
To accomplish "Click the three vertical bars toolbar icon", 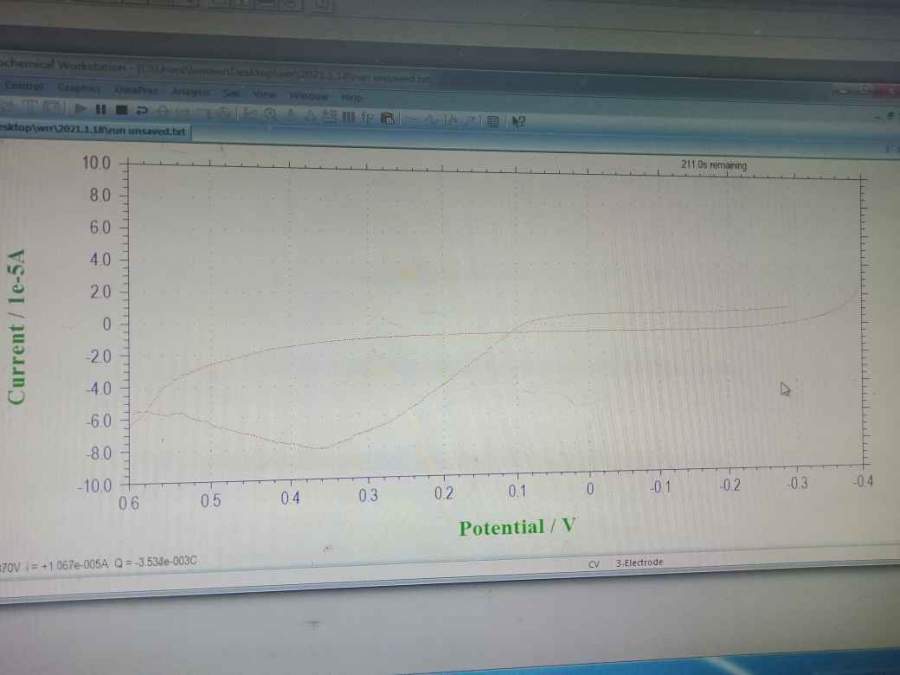I will [348, 117].
